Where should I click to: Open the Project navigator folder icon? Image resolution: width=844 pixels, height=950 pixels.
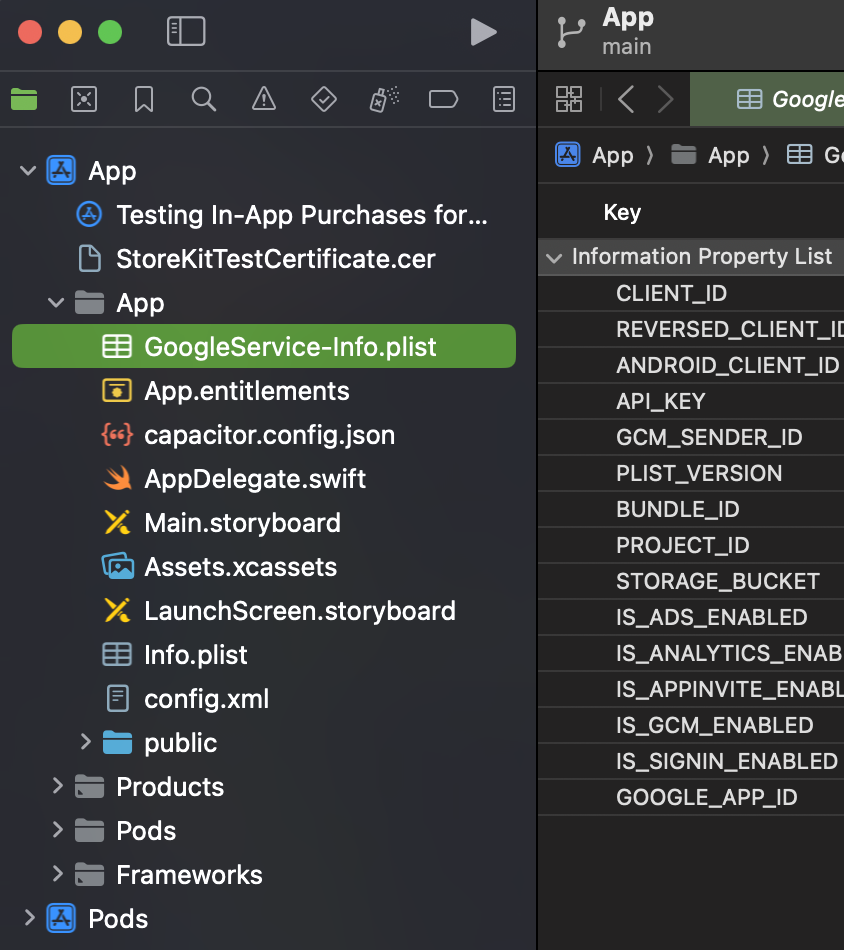(24, 98)
